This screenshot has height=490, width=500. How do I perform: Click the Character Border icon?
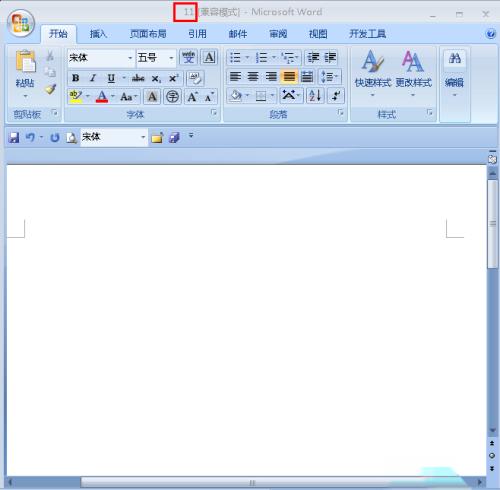[209, 57]
